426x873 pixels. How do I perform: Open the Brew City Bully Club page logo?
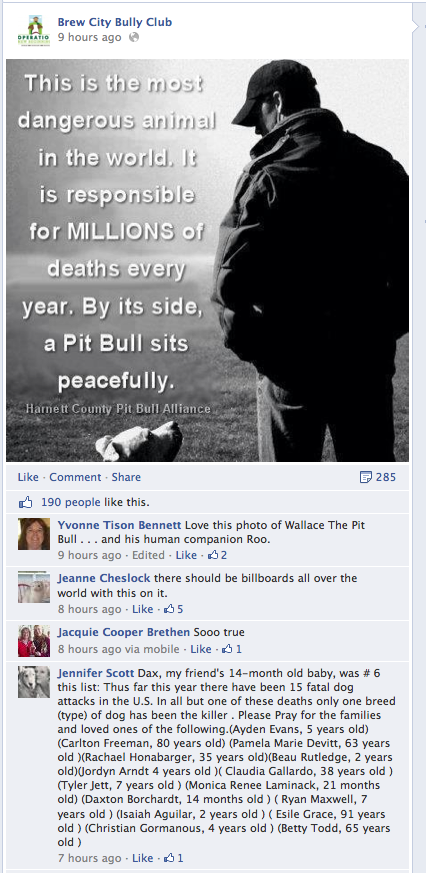click(34, 31)
